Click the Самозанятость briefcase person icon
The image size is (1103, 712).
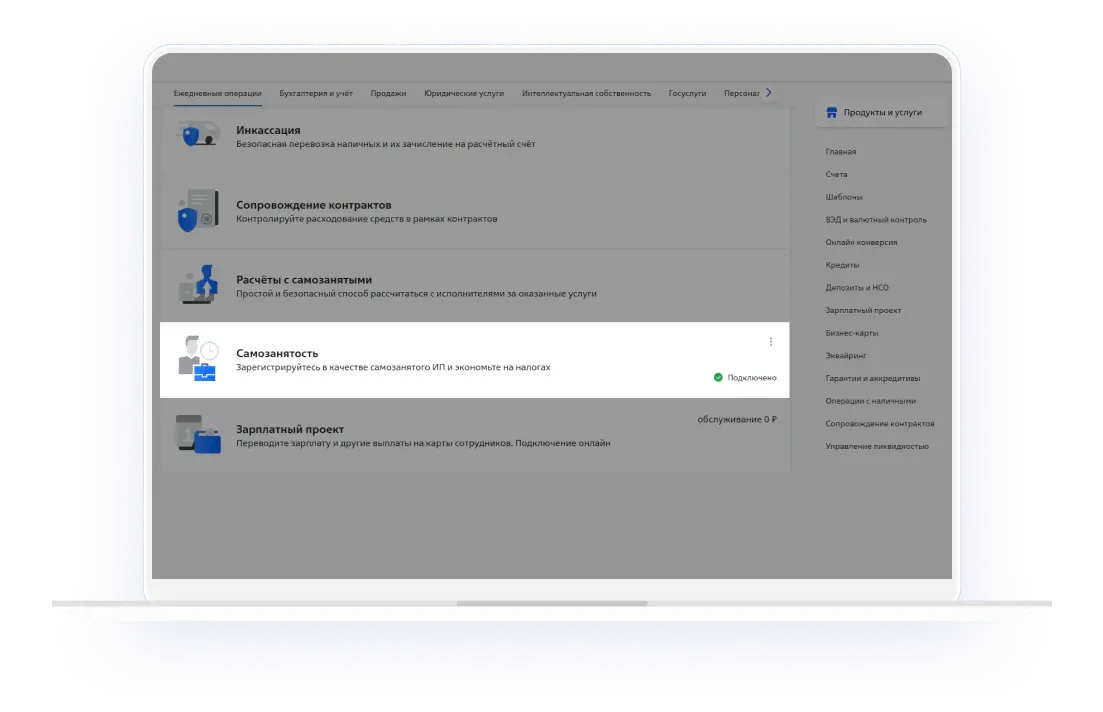click(x=198, y=360)
